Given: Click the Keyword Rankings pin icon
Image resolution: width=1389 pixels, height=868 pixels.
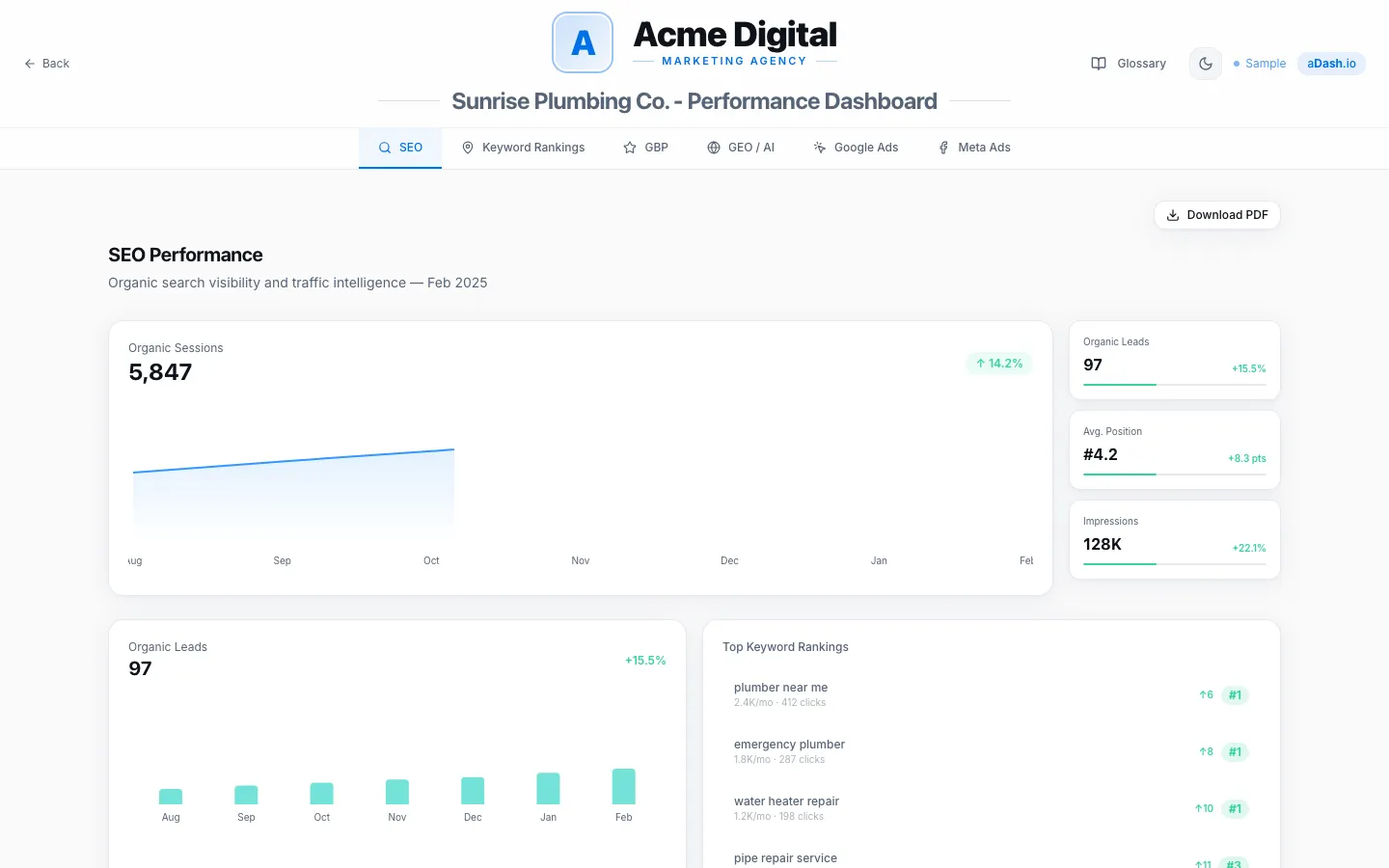Looking at the screenshot, I should point(468,148).
